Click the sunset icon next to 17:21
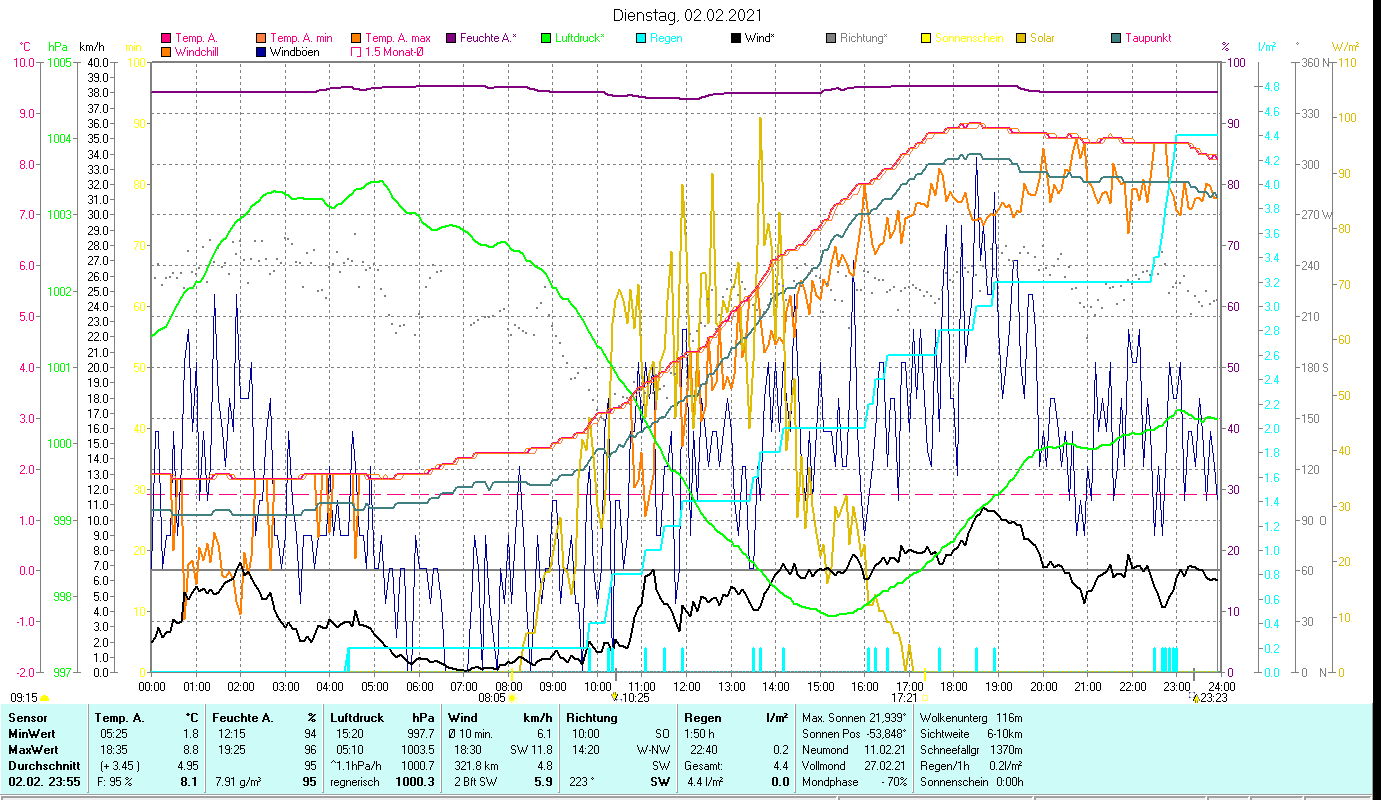The width and height of the screenshot is (1381, 800). click(924, 698)
